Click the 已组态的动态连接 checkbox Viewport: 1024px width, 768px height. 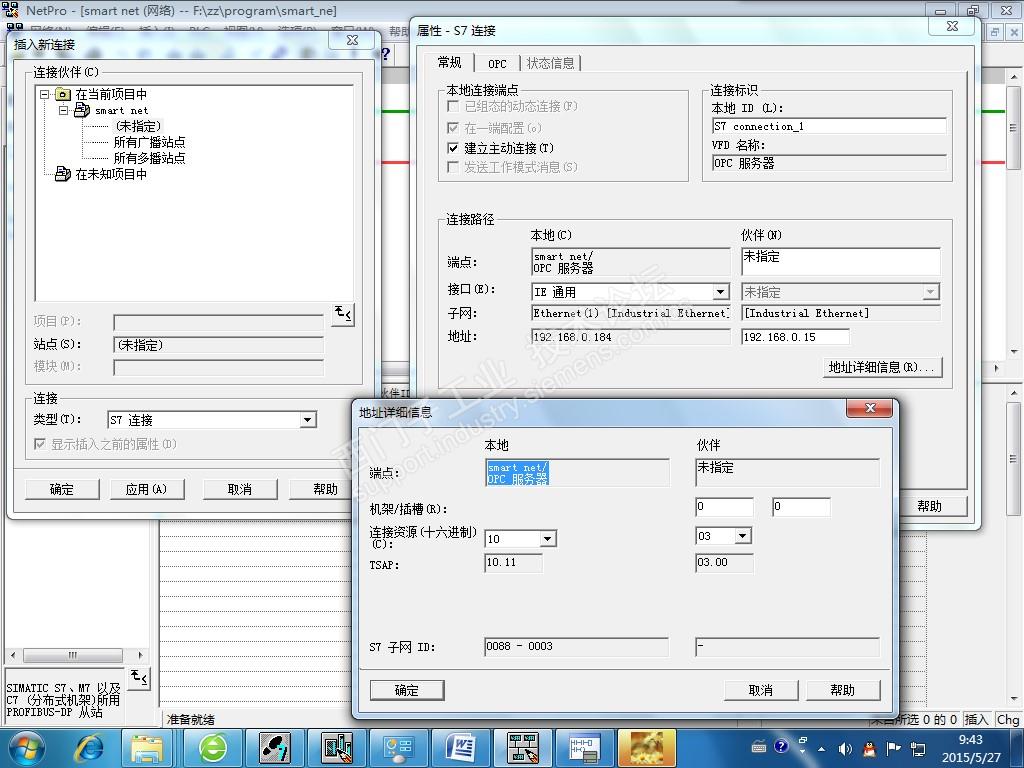(x=453, y=106)
